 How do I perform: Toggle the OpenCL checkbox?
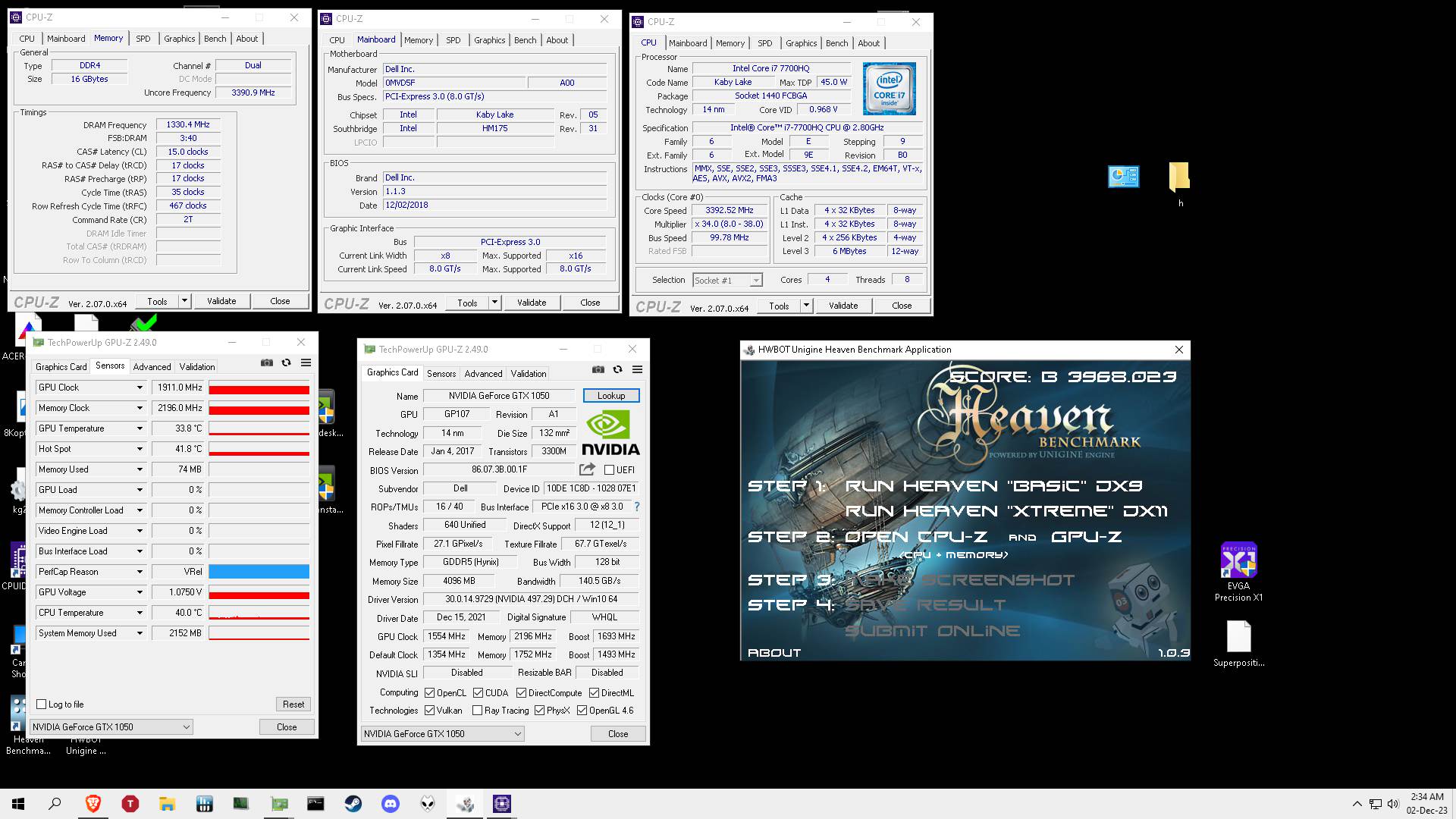tap(430, 693)
